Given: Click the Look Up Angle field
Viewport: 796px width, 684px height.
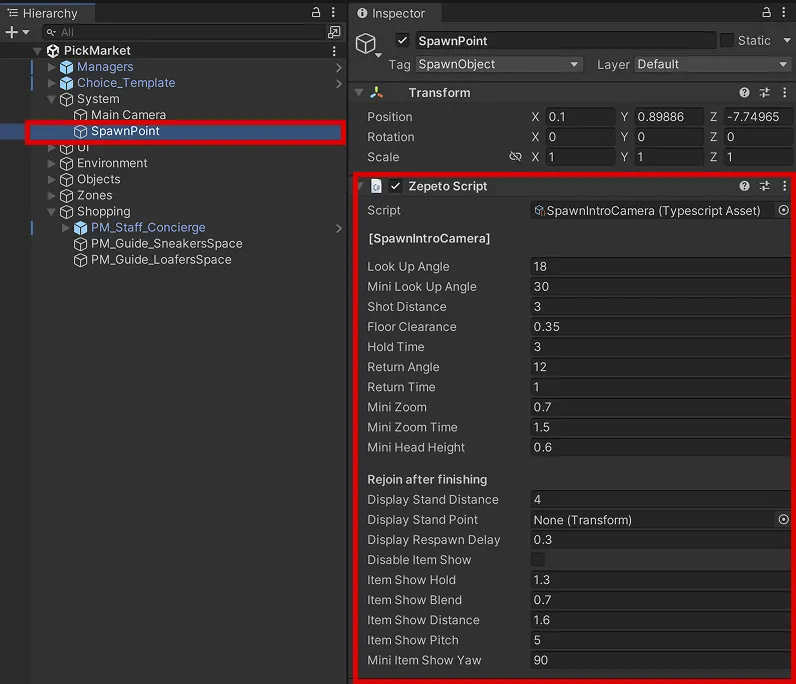Looking at the screenshot, I should 660,267.
